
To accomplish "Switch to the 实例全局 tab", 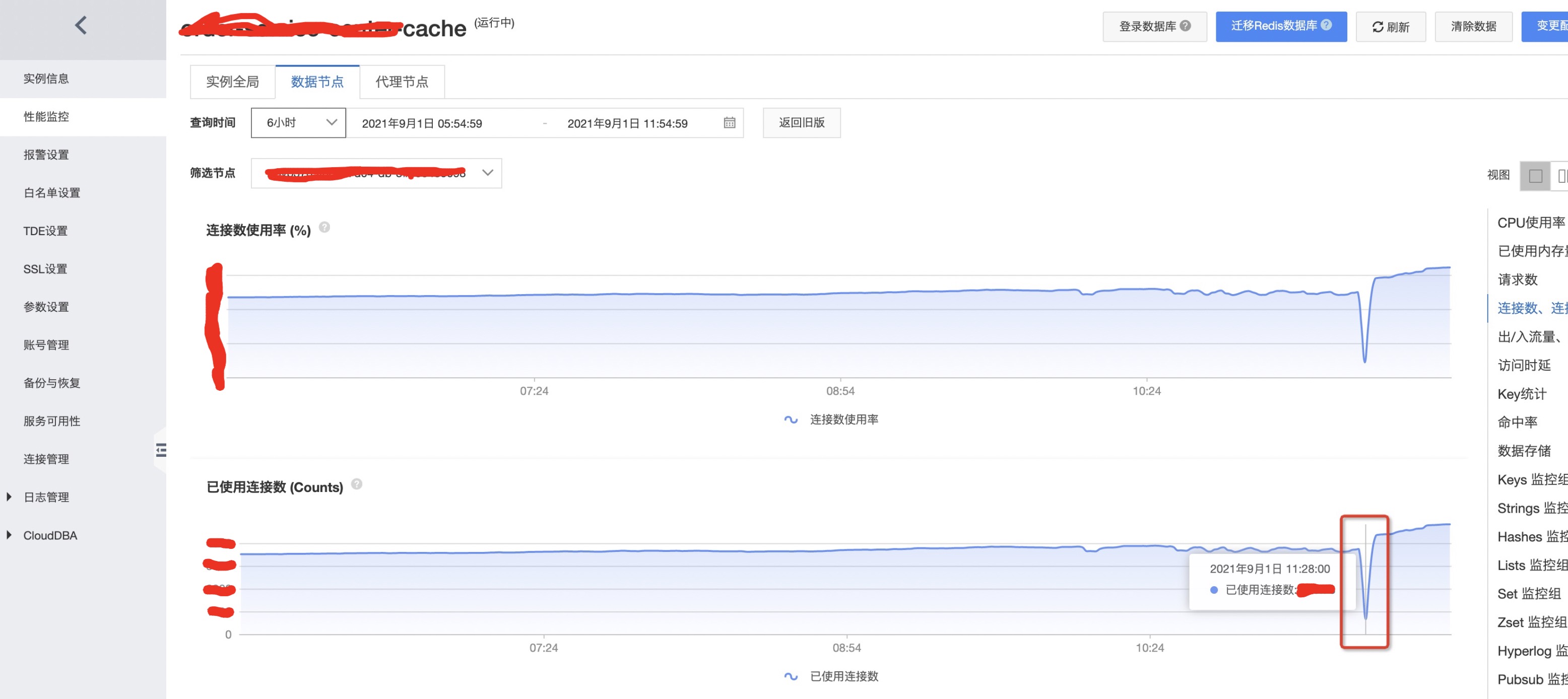I will (x=232, y=82).
